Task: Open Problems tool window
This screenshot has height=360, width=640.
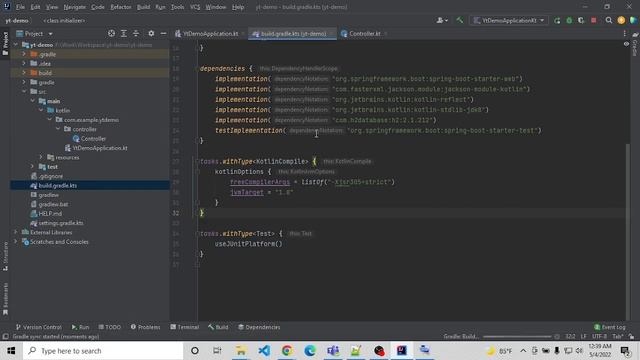Action: (x=145, y=327)
